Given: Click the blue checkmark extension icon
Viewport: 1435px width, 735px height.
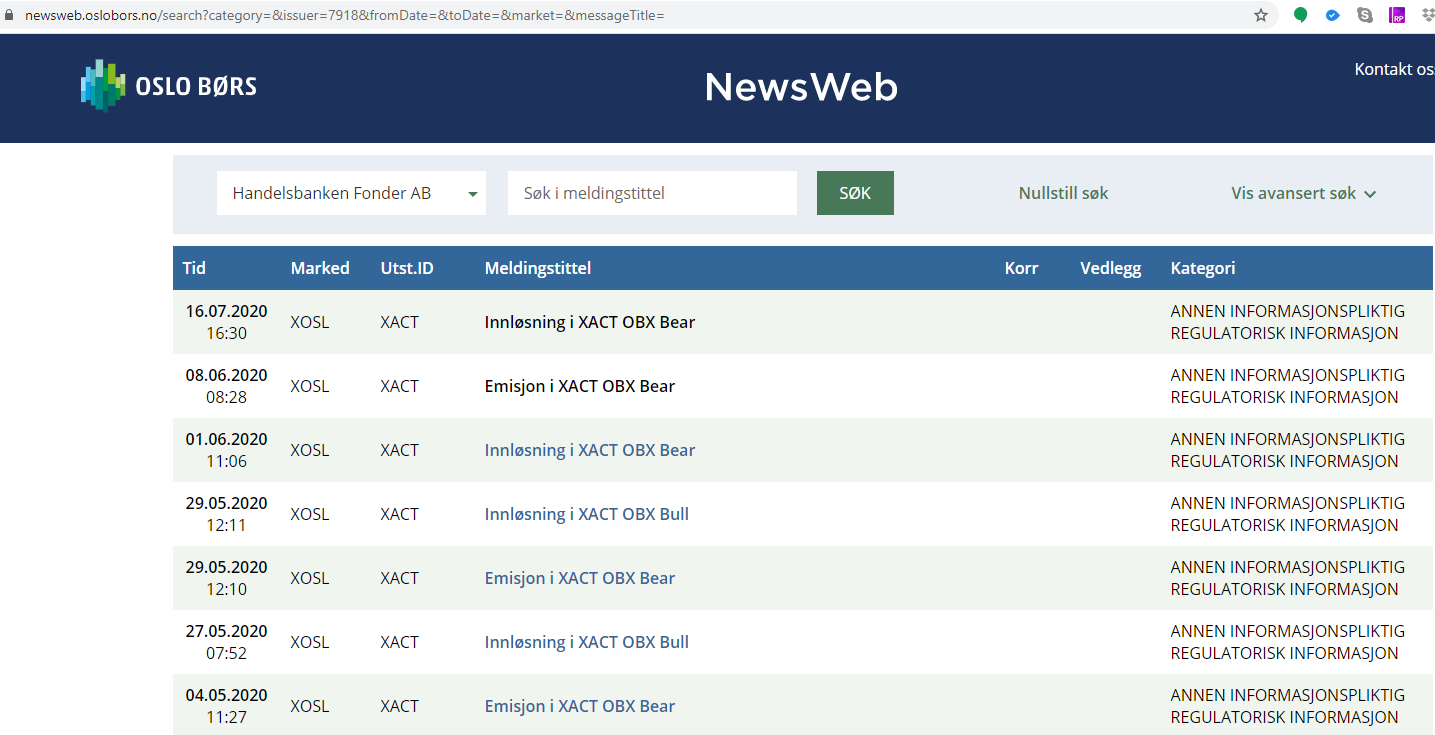Looking at the screenshot, I should point(1333,15).
